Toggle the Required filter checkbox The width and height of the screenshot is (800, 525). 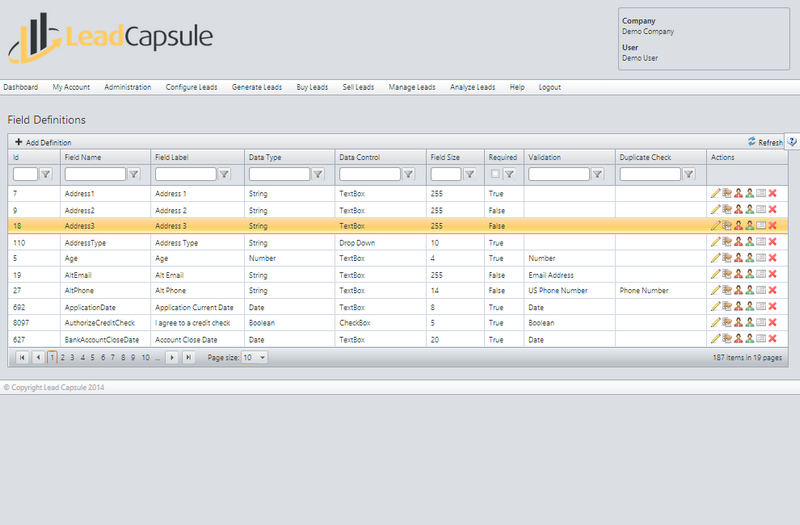[495, 174]
